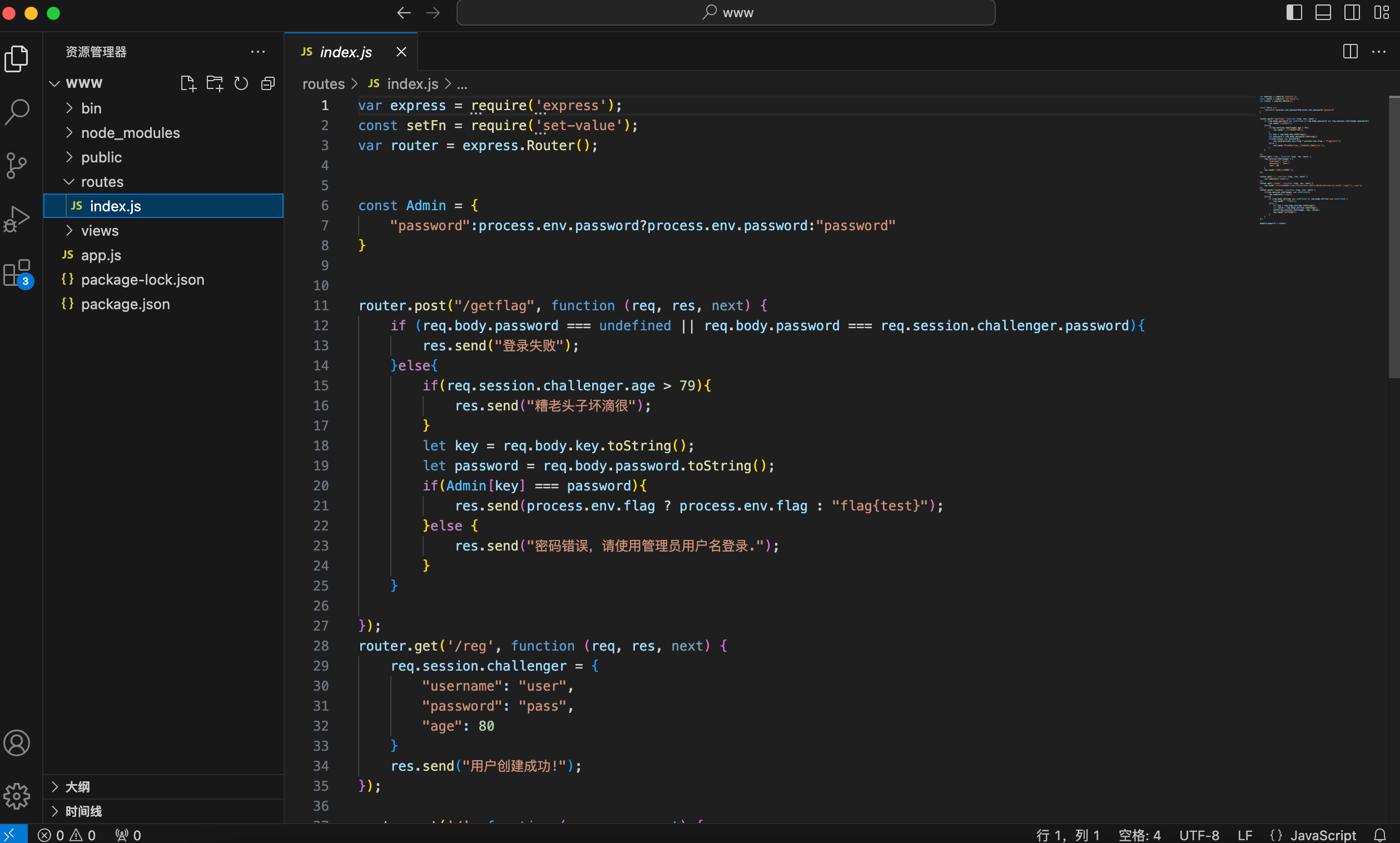Click routes in the breadcrumb path
The height and width of the screenshot is (843, 1400).
coord(323,84)
